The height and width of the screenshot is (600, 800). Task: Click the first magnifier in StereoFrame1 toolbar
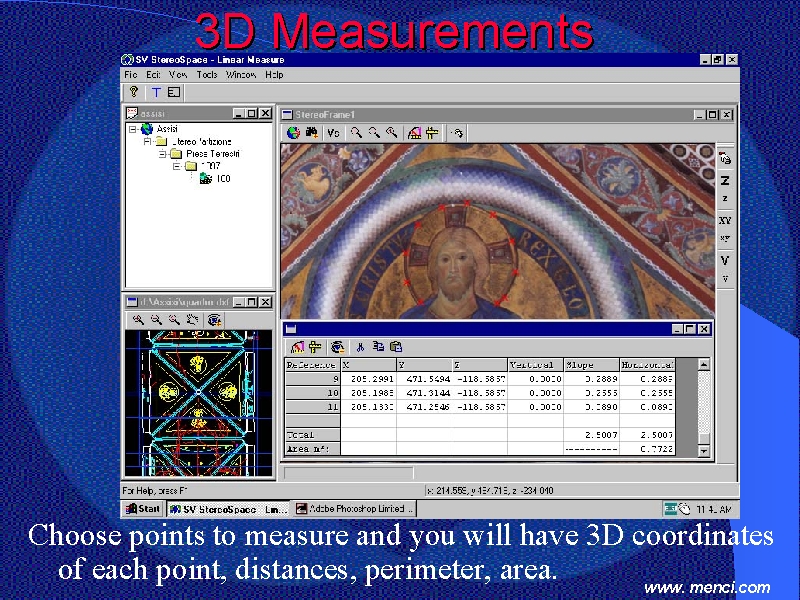click(356, 133)
